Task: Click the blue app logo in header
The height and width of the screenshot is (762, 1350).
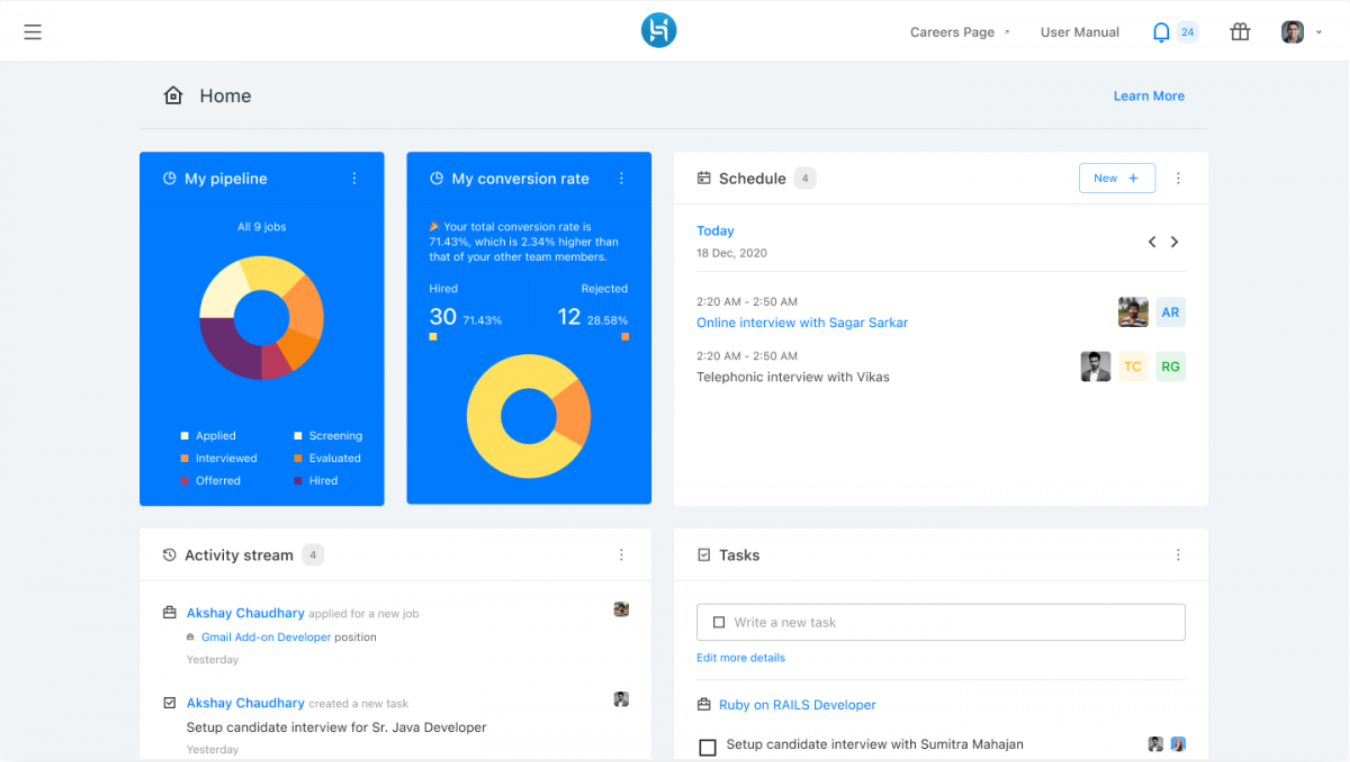Action: click(659, 31)
